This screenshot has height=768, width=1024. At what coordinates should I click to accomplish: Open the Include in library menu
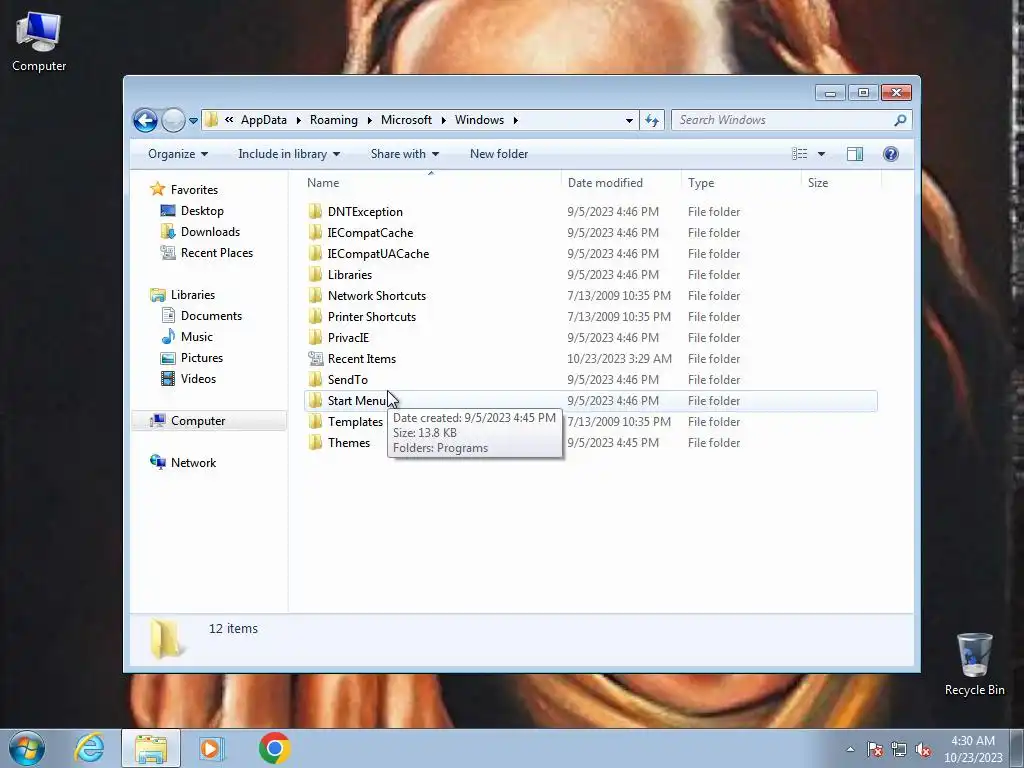point(289,154)
